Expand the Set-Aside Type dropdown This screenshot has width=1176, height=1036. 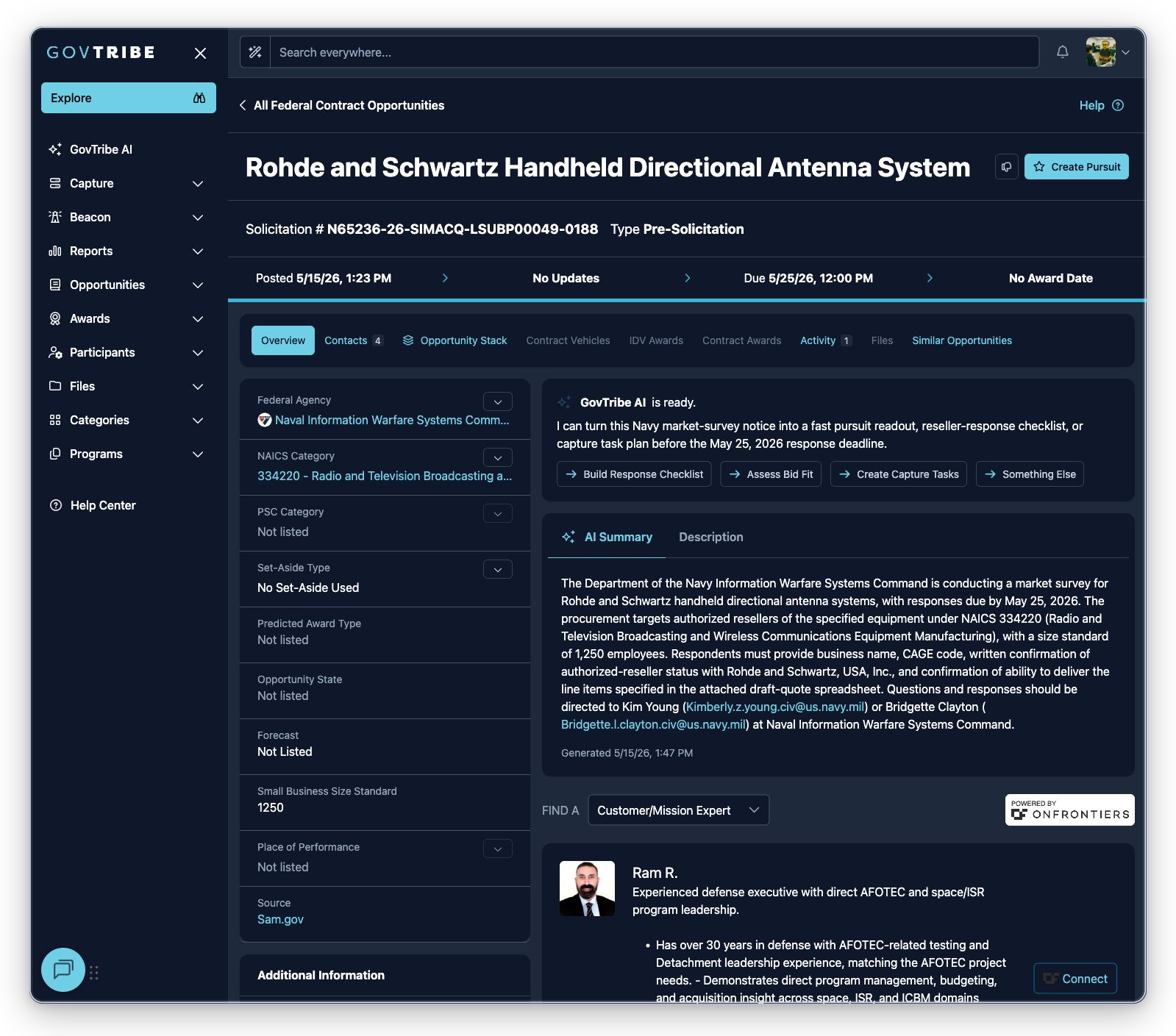click(x=498, y=569)
